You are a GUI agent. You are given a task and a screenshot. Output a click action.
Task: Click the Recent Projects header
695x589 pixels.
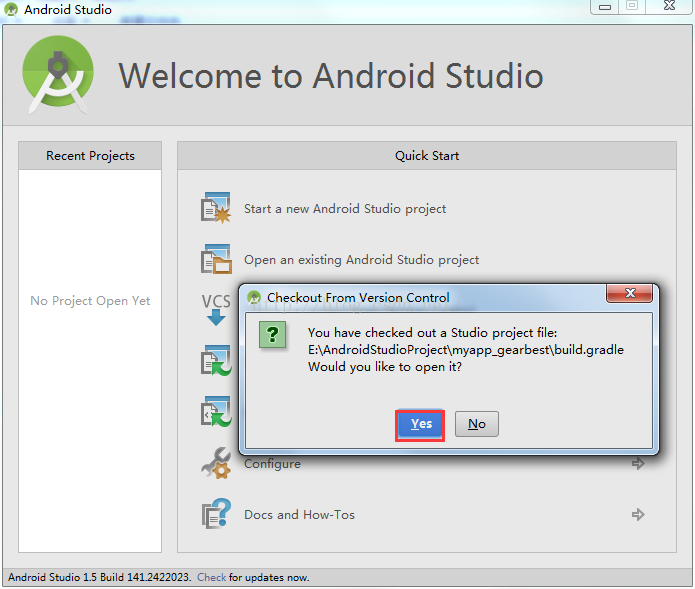coord(90,156)
